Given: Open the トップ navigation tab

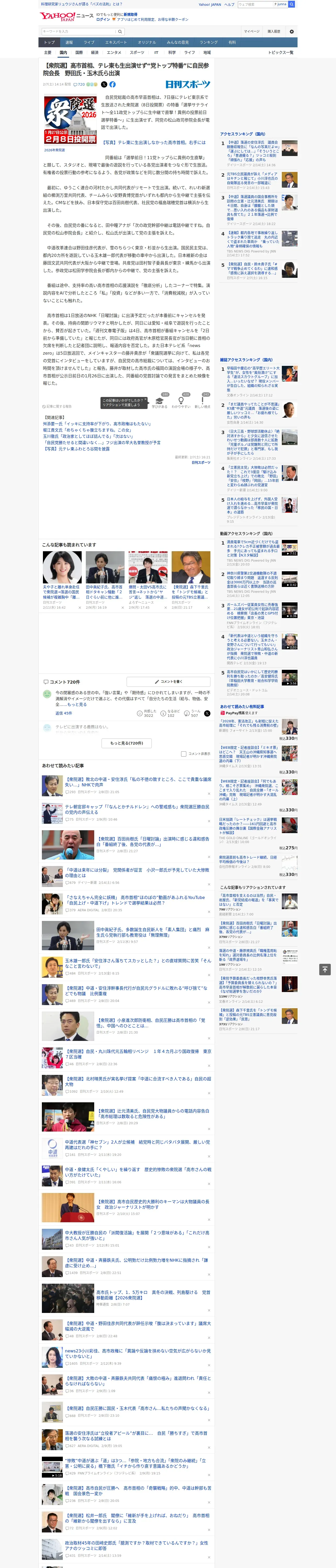Looking at the screenshot, I should (x=49, y=43).
